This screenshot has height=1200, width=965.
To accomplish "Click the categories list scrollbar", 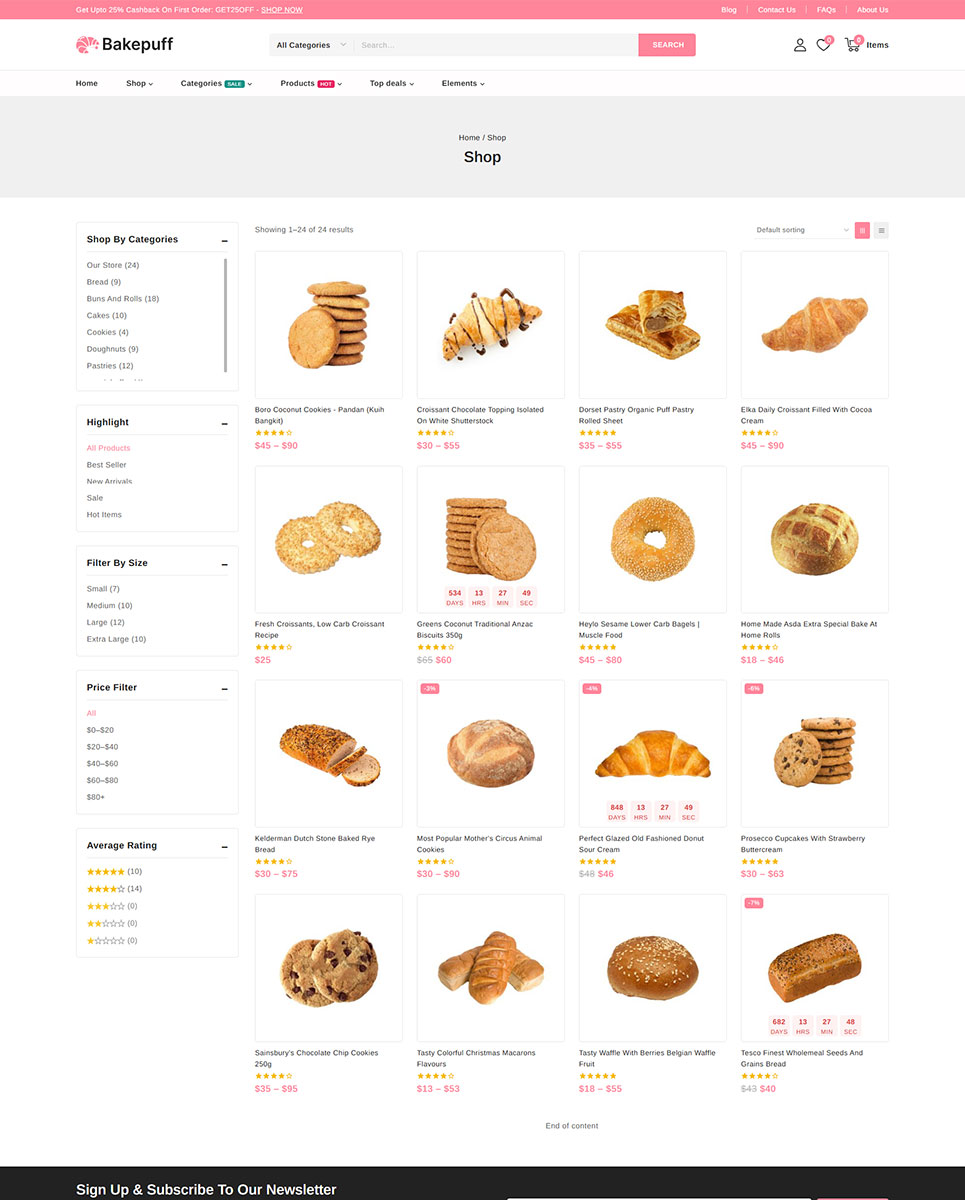I will coord(225,315).
